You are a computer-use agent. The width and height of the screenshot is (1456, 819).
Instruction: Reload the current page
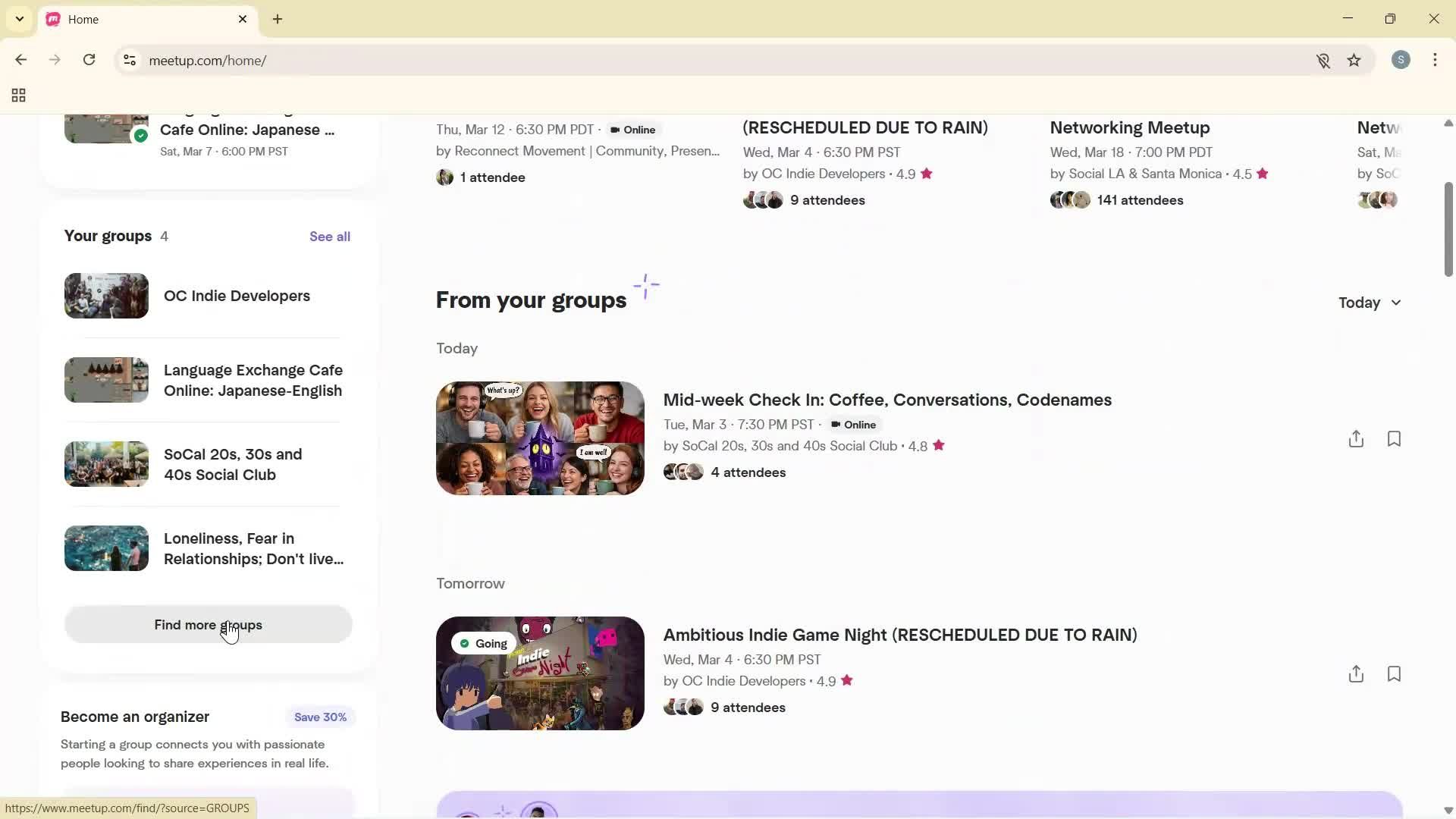click(x=89, y=60)
